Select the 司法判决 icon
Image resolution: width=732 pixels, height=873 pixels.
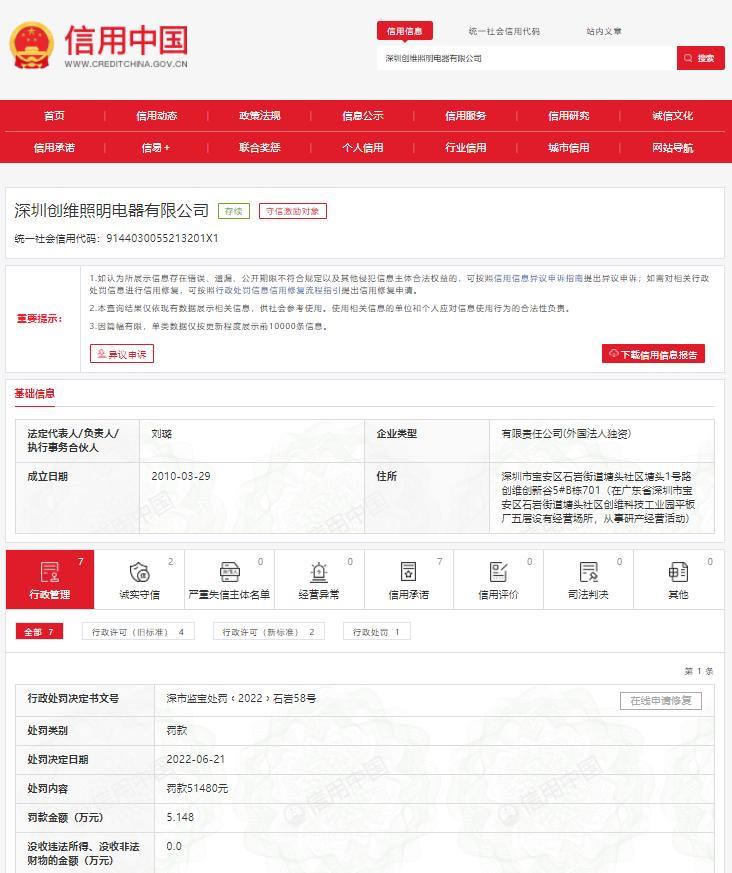click(588, 572)
